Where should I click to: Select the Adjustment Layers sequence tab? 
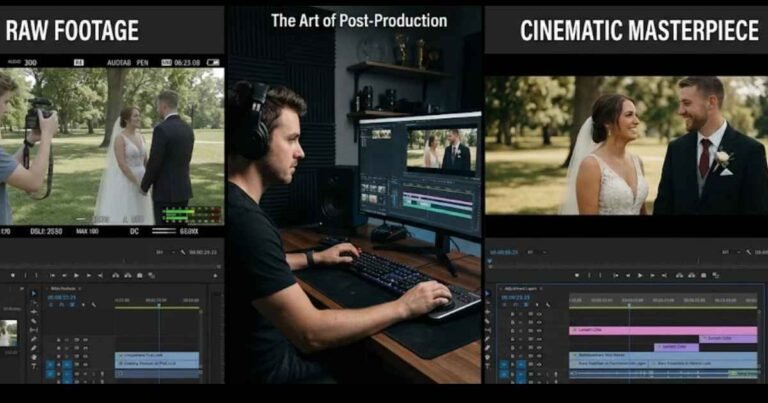tap(521, 289)
